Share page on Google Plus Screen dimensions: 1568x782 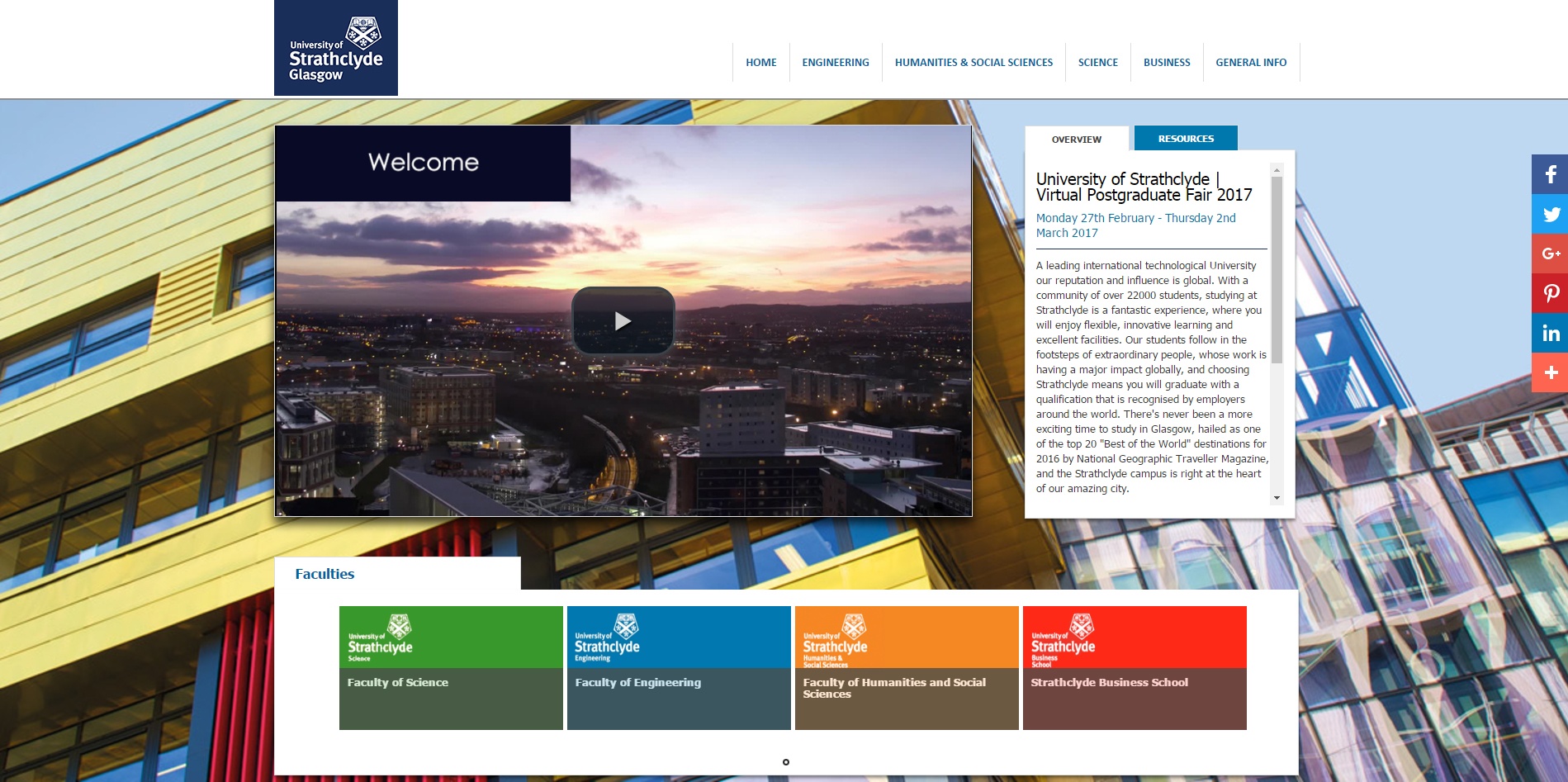coord(1550,254)
